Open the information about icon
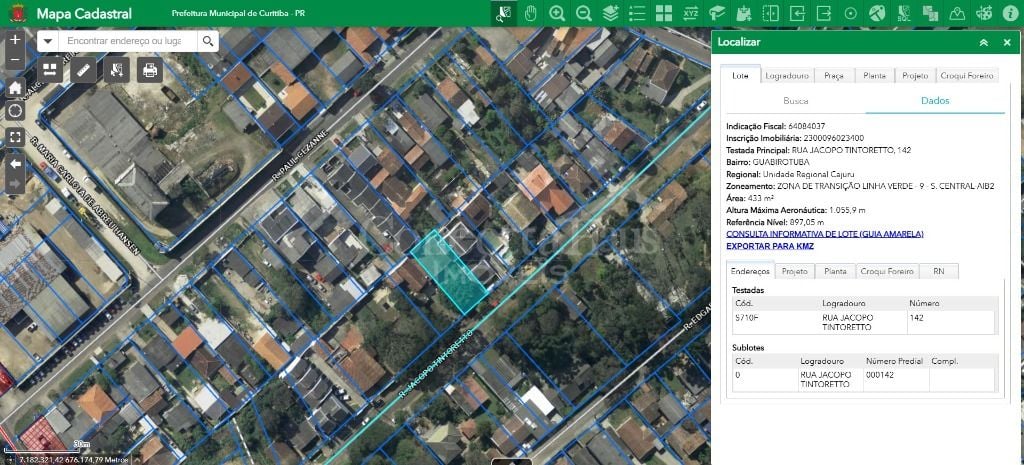 (1010, 13)
